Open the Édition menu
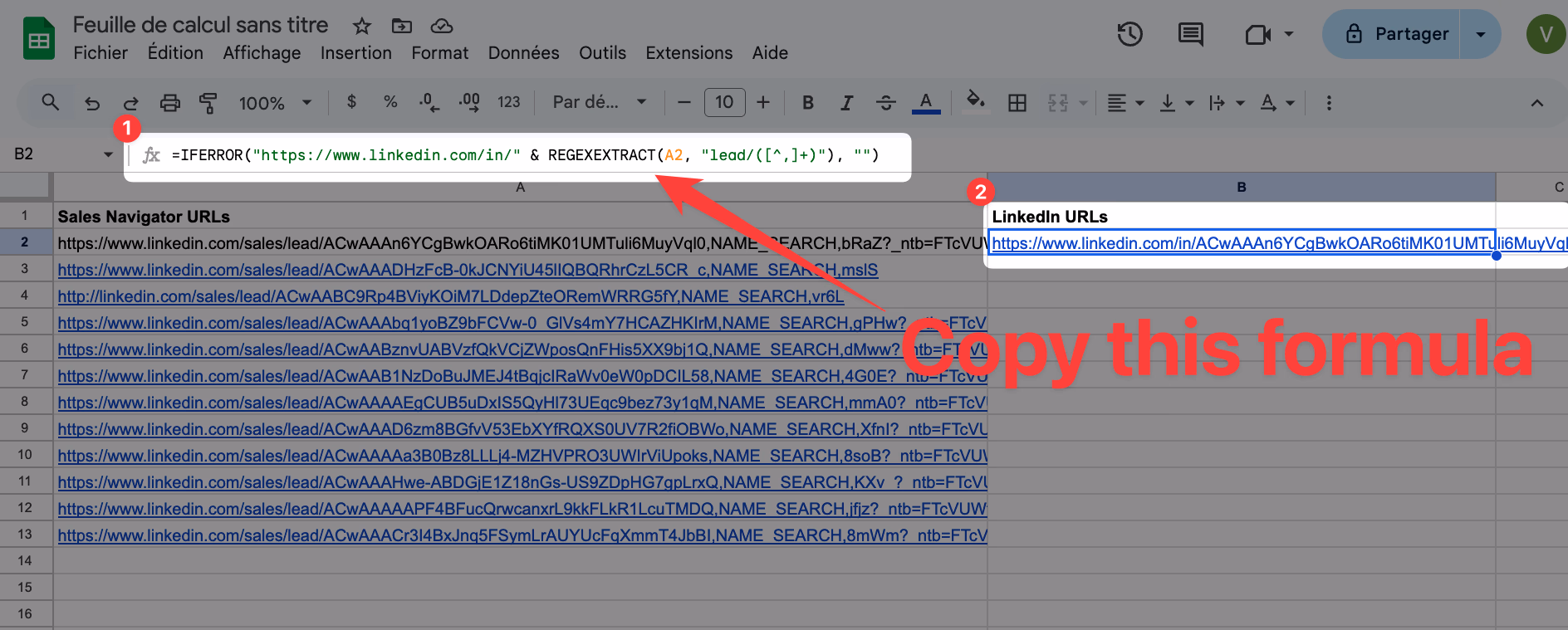Viewport: 1568px width, 630px height. (175, 53)
